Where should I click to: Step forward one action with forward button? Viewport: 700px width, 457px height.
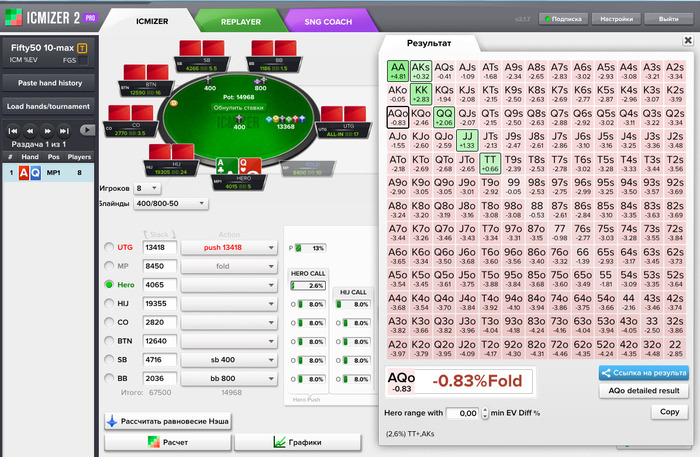point(47,131)
